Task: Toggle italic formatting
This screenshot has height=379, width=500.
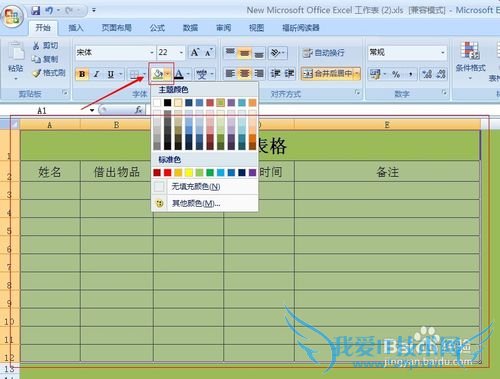Action: pos(96,74)
